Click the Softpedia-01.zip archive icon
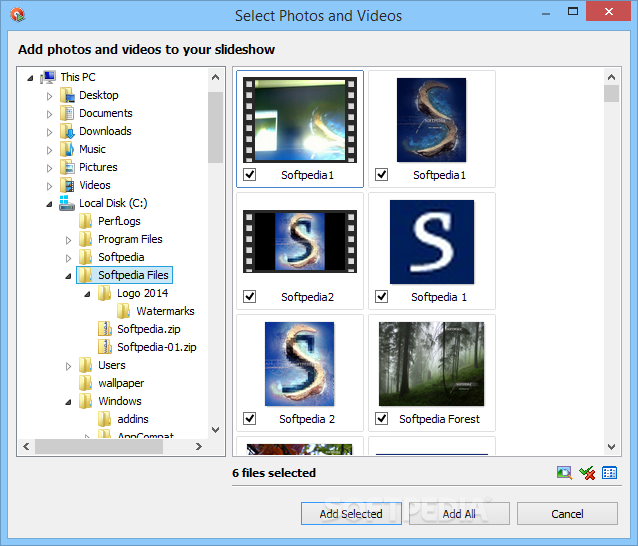 coord(105,347)
